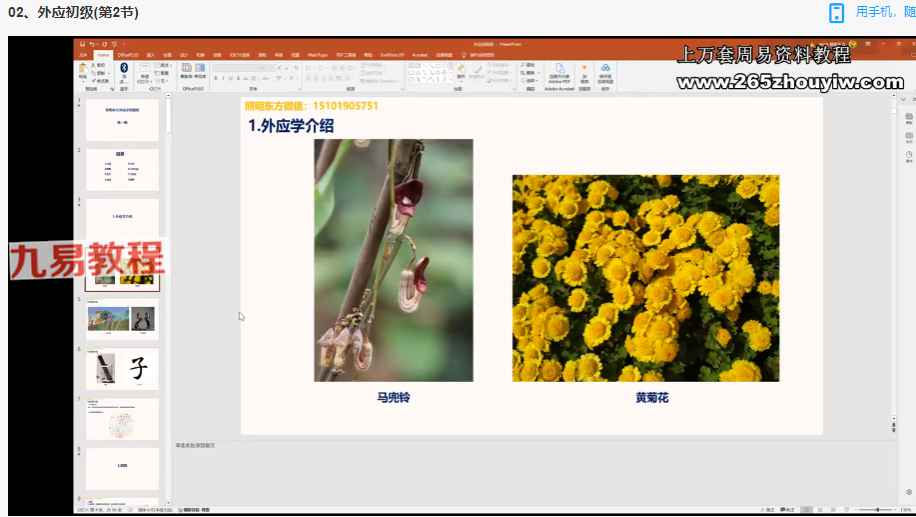This screenshot has width=916, height=517.
Task: Click the 02、外应初级(第2节) video title
Action: click(x=73, y=12)
